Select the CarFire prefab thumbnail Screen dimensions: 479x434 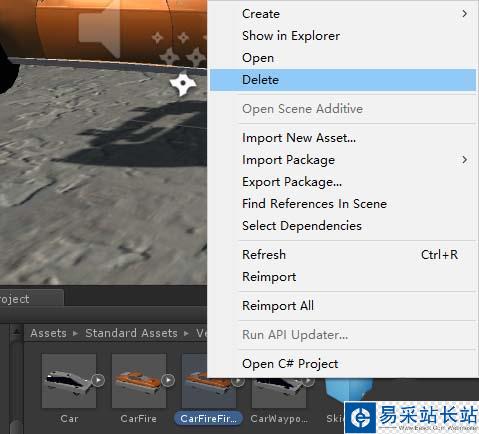click(139, 381)
